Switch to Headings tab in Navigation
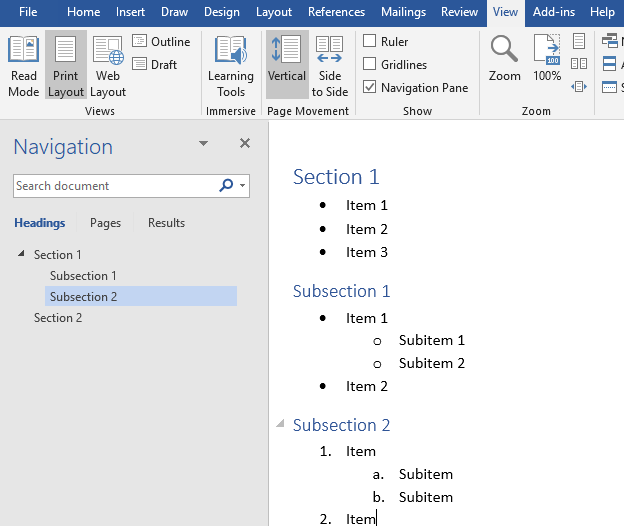 pyautogui.click(x=40, y=223)
